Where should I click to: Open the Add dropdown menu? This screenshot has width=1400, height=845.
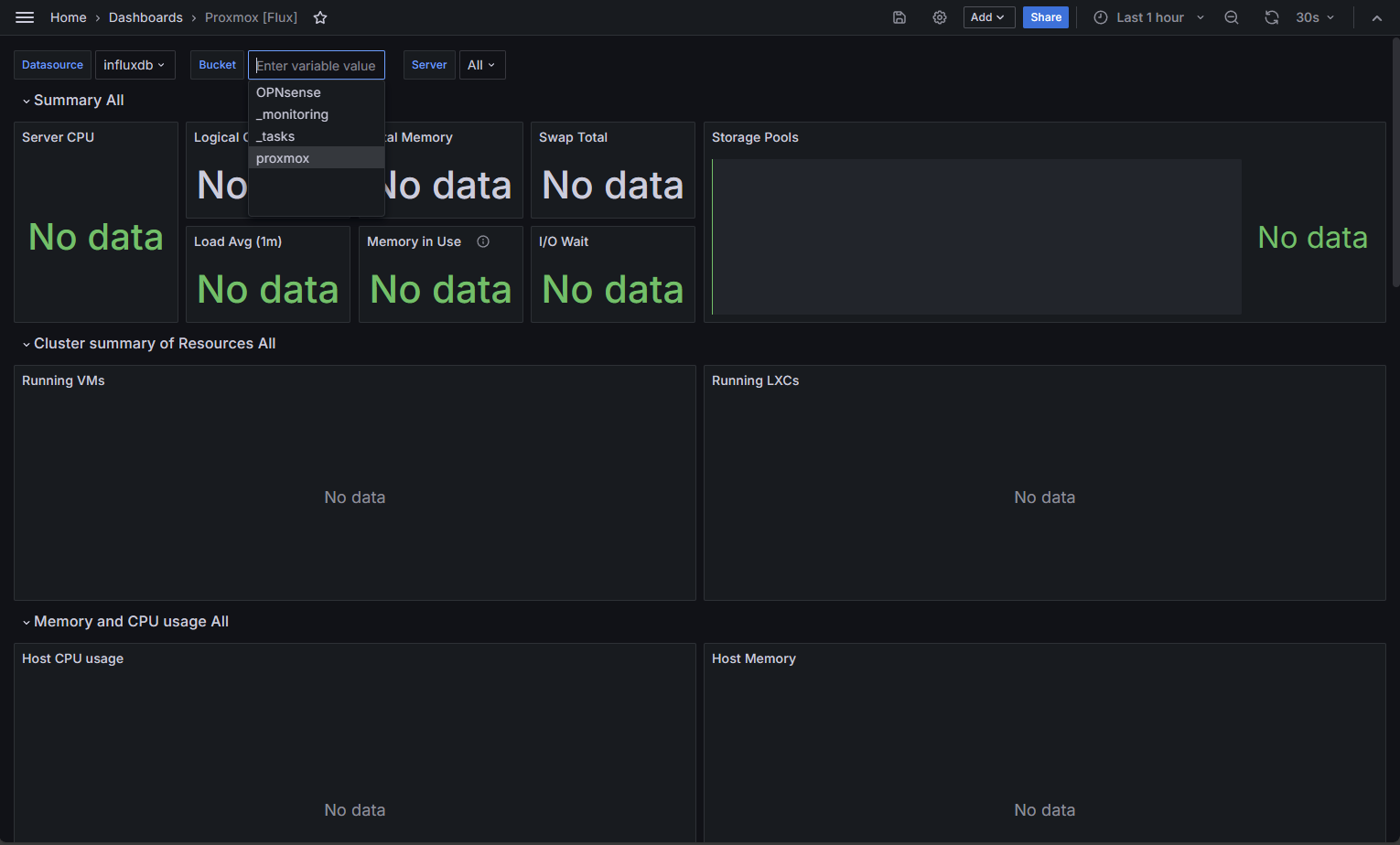click(989, 17)
